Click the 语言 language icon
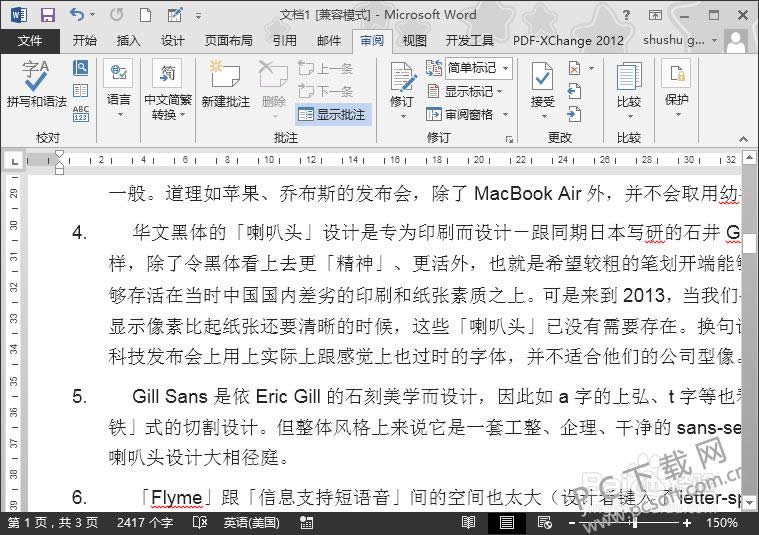The width and height of the screenshot is (759, 535). tap(119, 73)
